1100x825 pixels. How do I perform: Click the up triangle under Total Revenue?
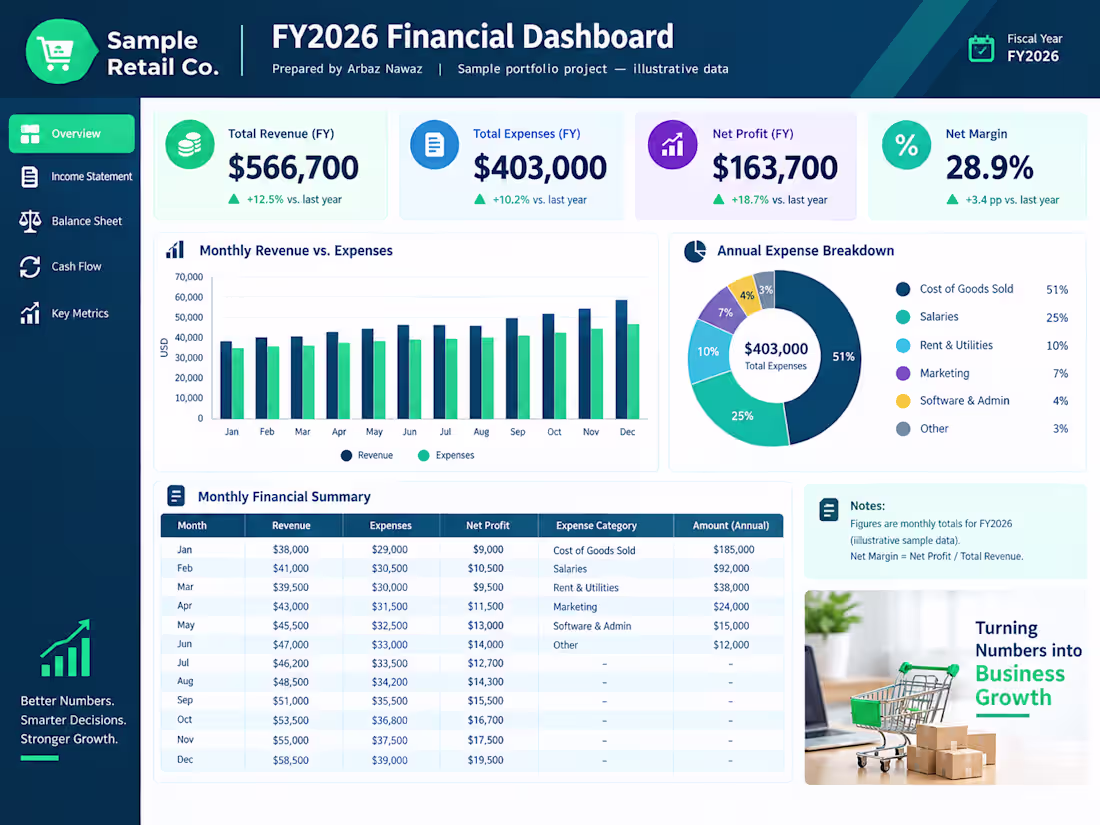click(234, 199)
